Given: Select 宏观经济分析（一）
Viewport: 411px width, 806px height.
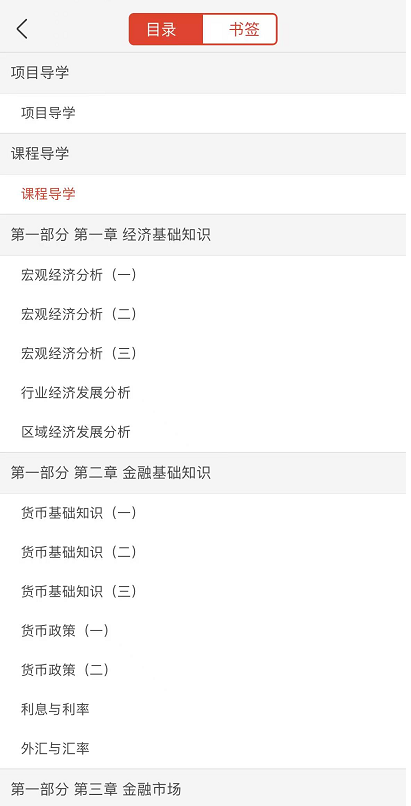Looking at the screenshot, I should click(x=206, y=275).
